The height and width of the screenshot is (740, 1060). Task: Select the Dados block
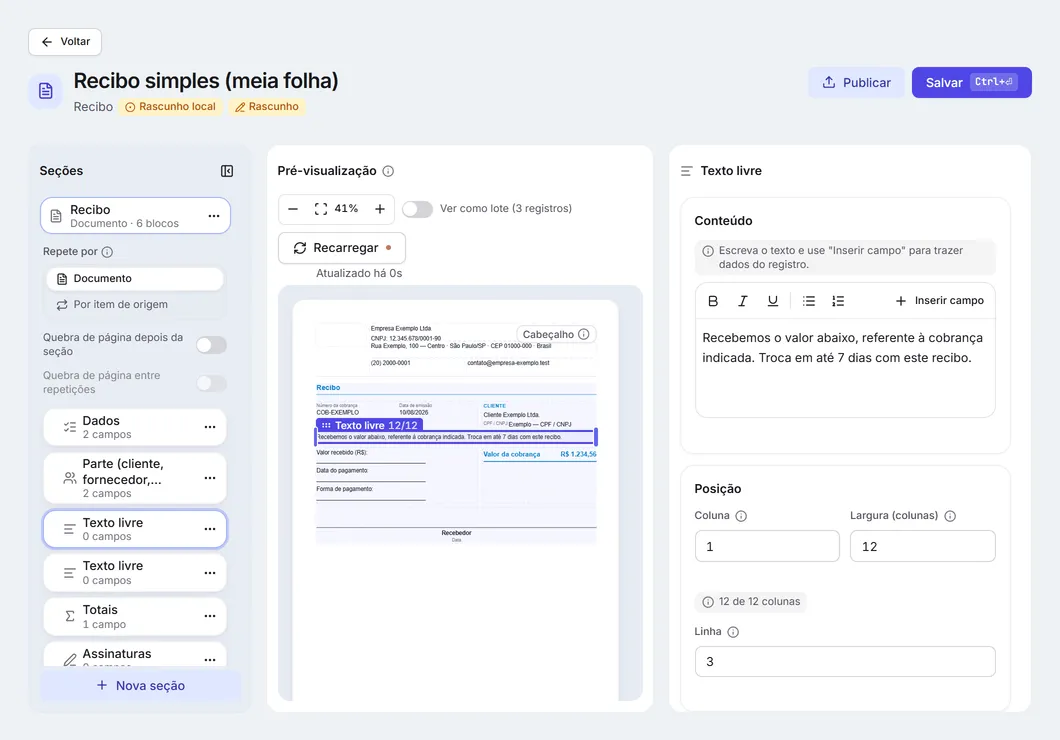pyautogui.click(x=135, y=427)
